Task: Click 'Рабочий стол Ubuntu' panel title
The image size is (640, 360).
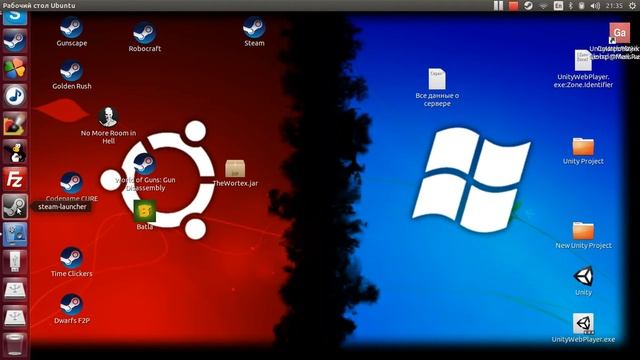Action: tap(39, 5)
